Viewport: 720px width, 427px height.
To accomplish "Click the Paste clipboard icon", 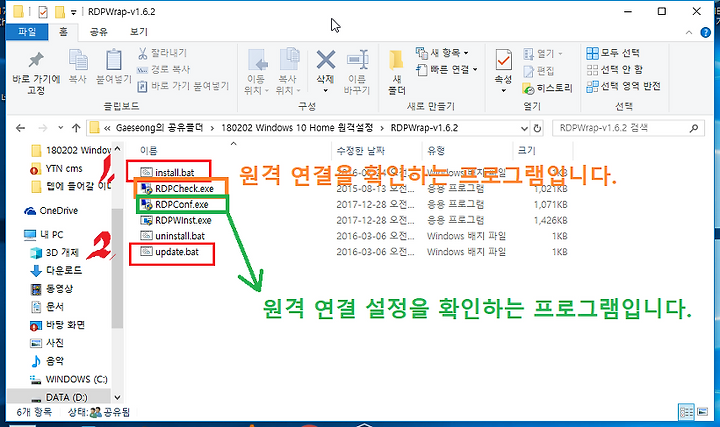I will 113,60.
